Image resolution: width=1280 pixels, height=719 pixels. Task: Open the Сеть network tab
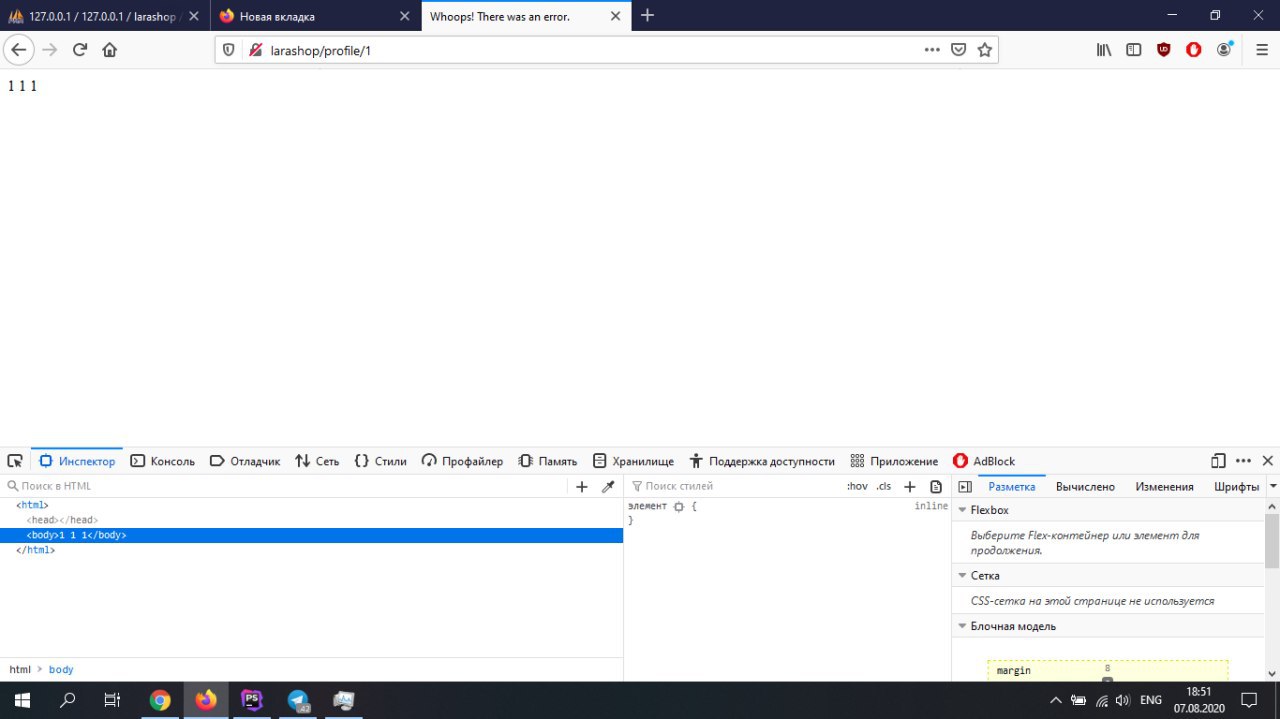(317, 461)
